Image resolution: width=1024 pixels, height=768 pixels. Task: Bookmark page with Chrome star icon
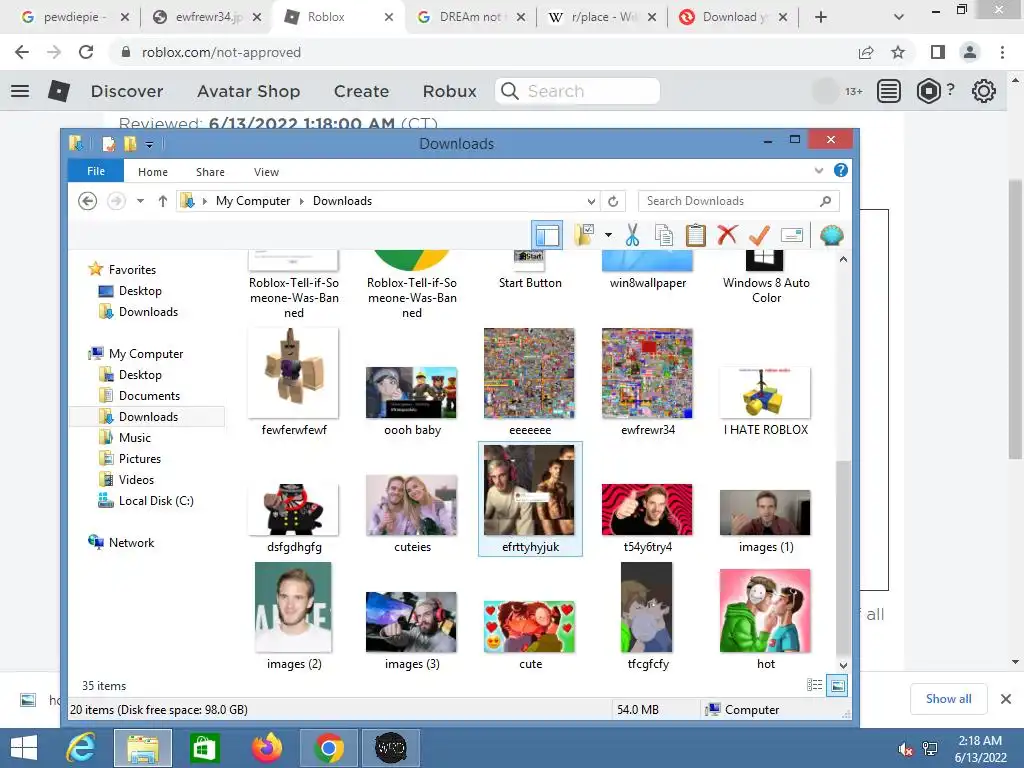pyautogui.click(x=898, y=52)
